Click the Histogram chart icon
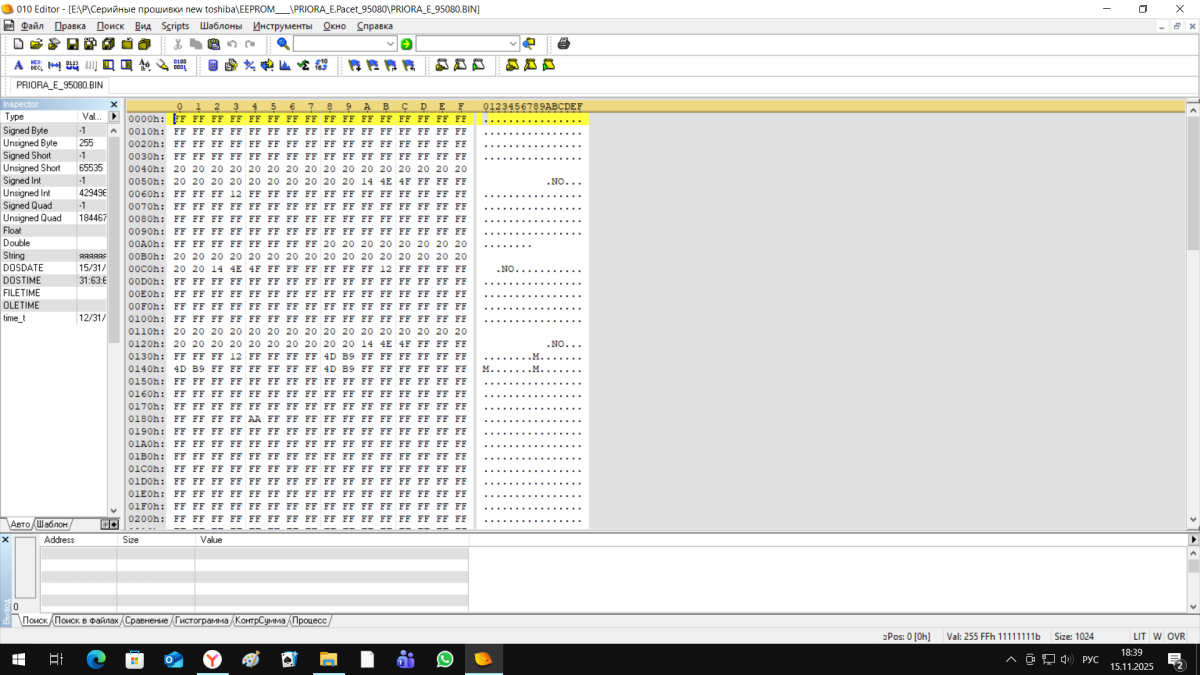1200x675 pixels. 285,65
